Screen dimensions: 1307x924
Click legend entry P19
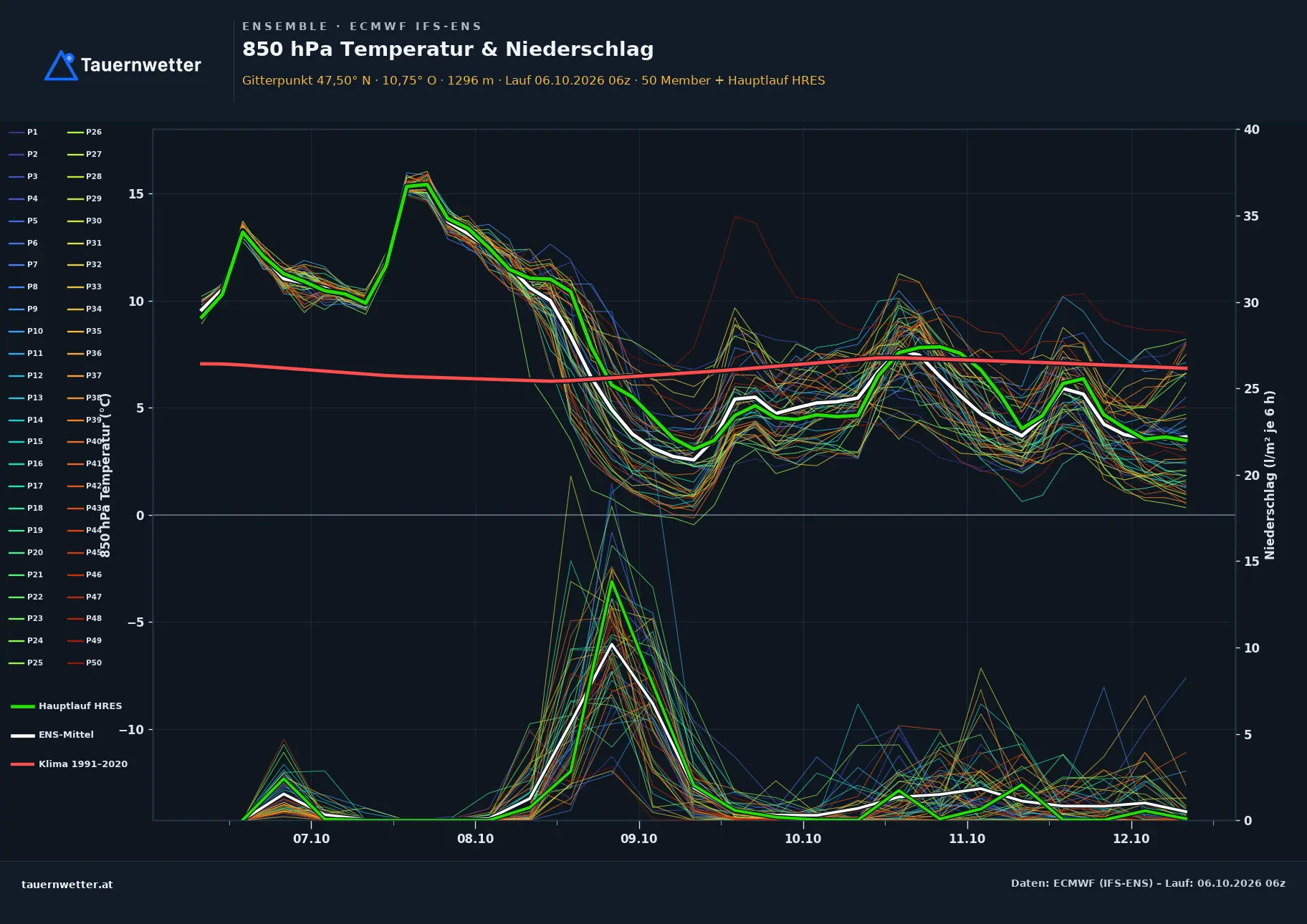point(26,531)
